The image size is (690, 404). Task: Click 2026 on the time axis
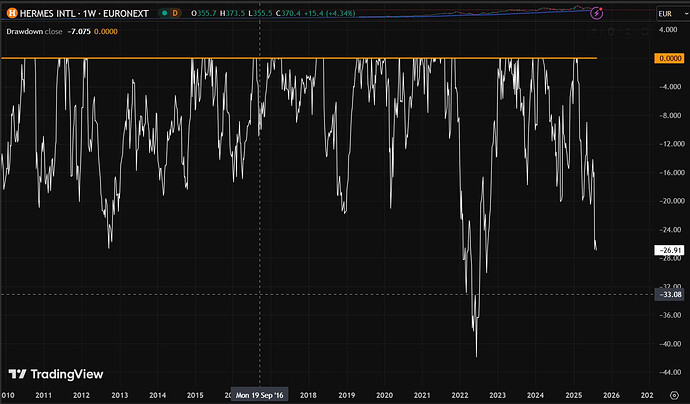611,395
